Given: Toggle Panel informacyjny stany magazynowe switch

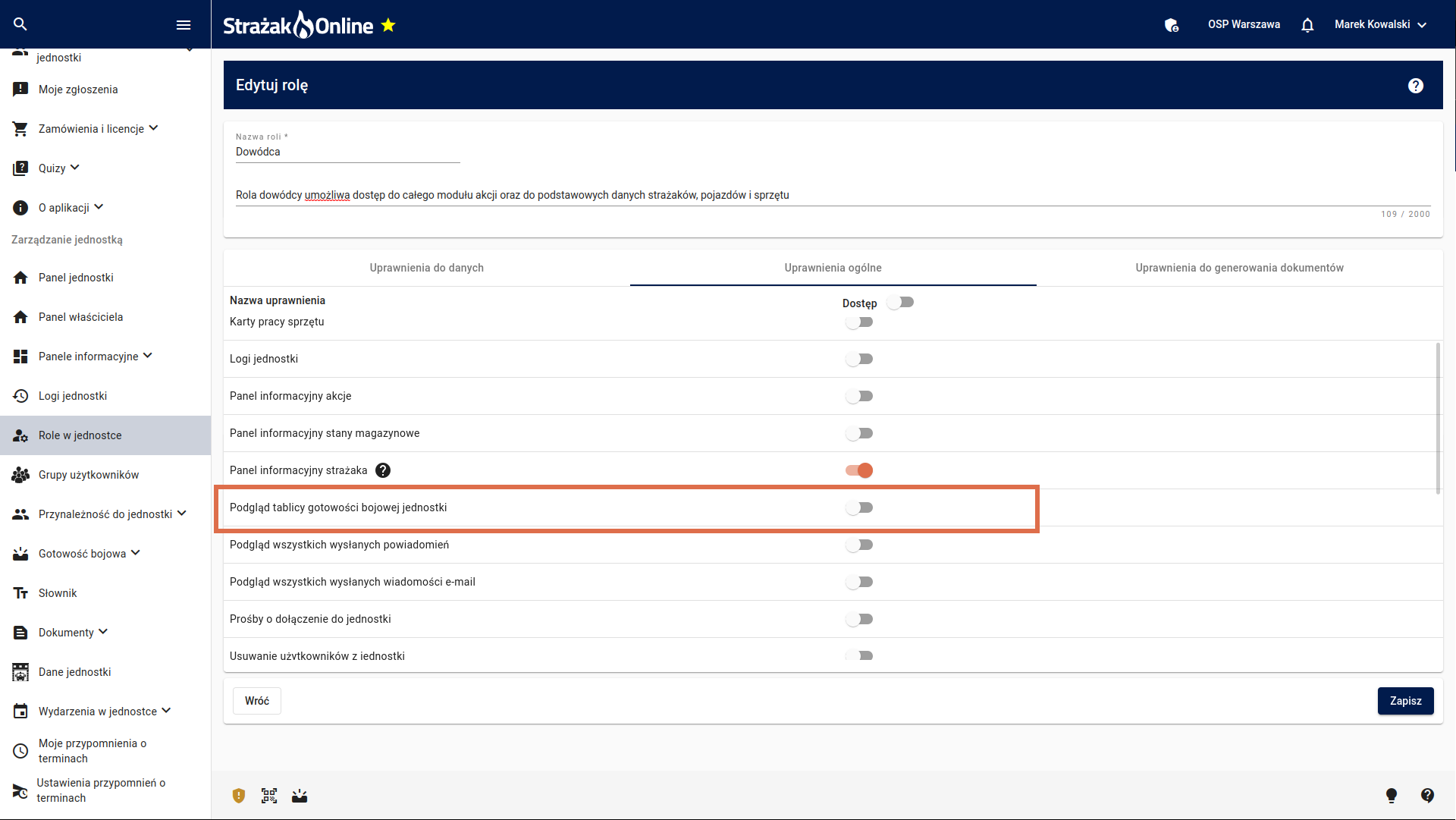Looking at the screenshot, I should [x=859, y=434].
